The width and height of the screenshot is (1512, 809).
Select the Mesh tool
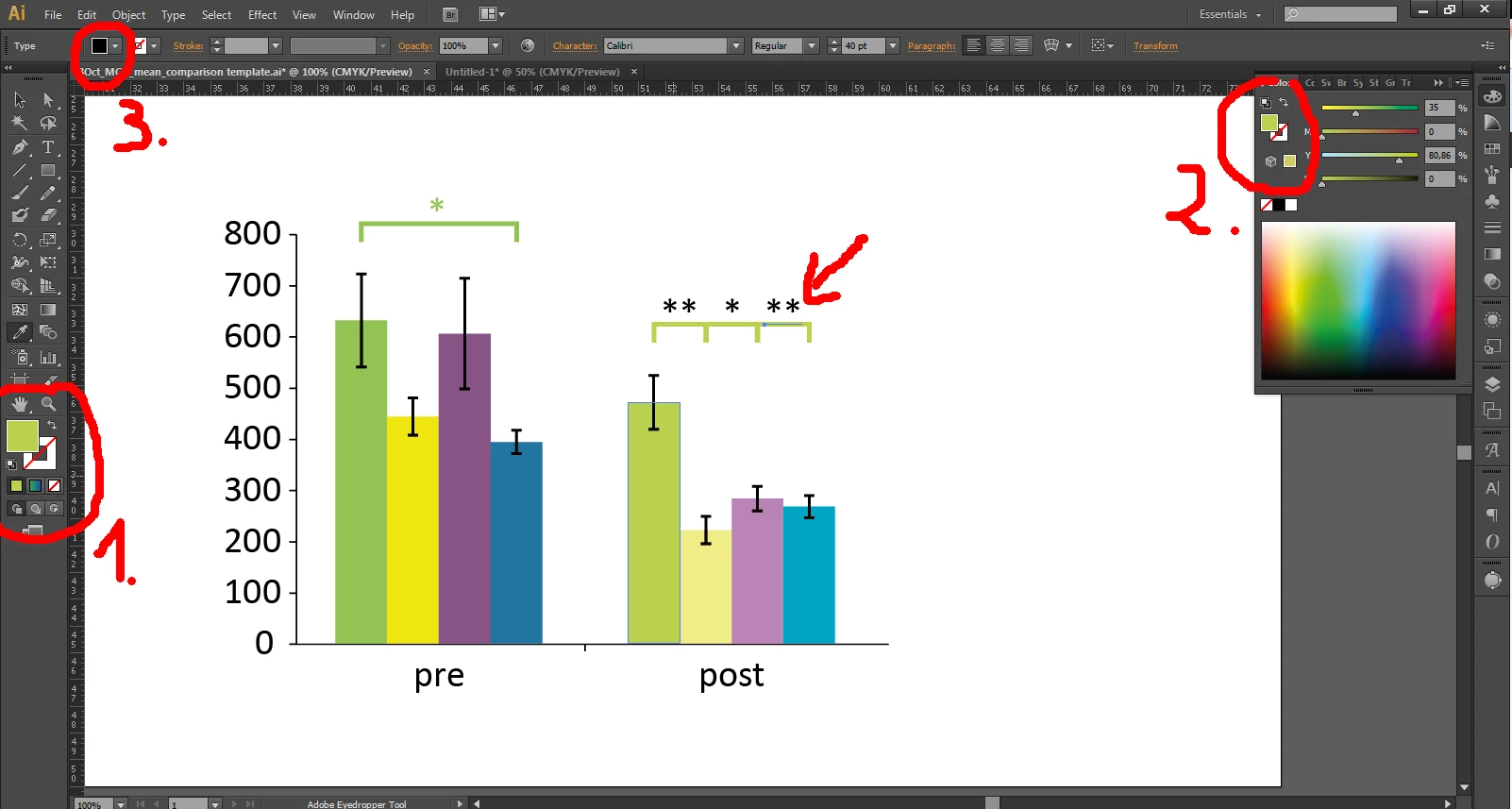(20, 309)
